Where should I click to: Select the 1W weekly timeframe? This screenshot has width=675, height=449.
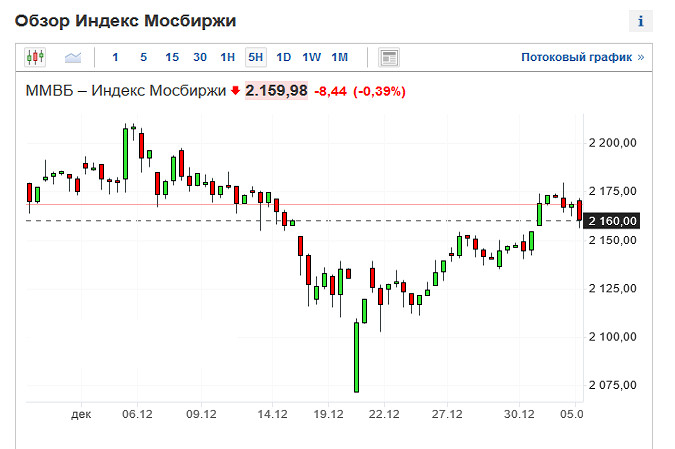[x=312, y=57]
